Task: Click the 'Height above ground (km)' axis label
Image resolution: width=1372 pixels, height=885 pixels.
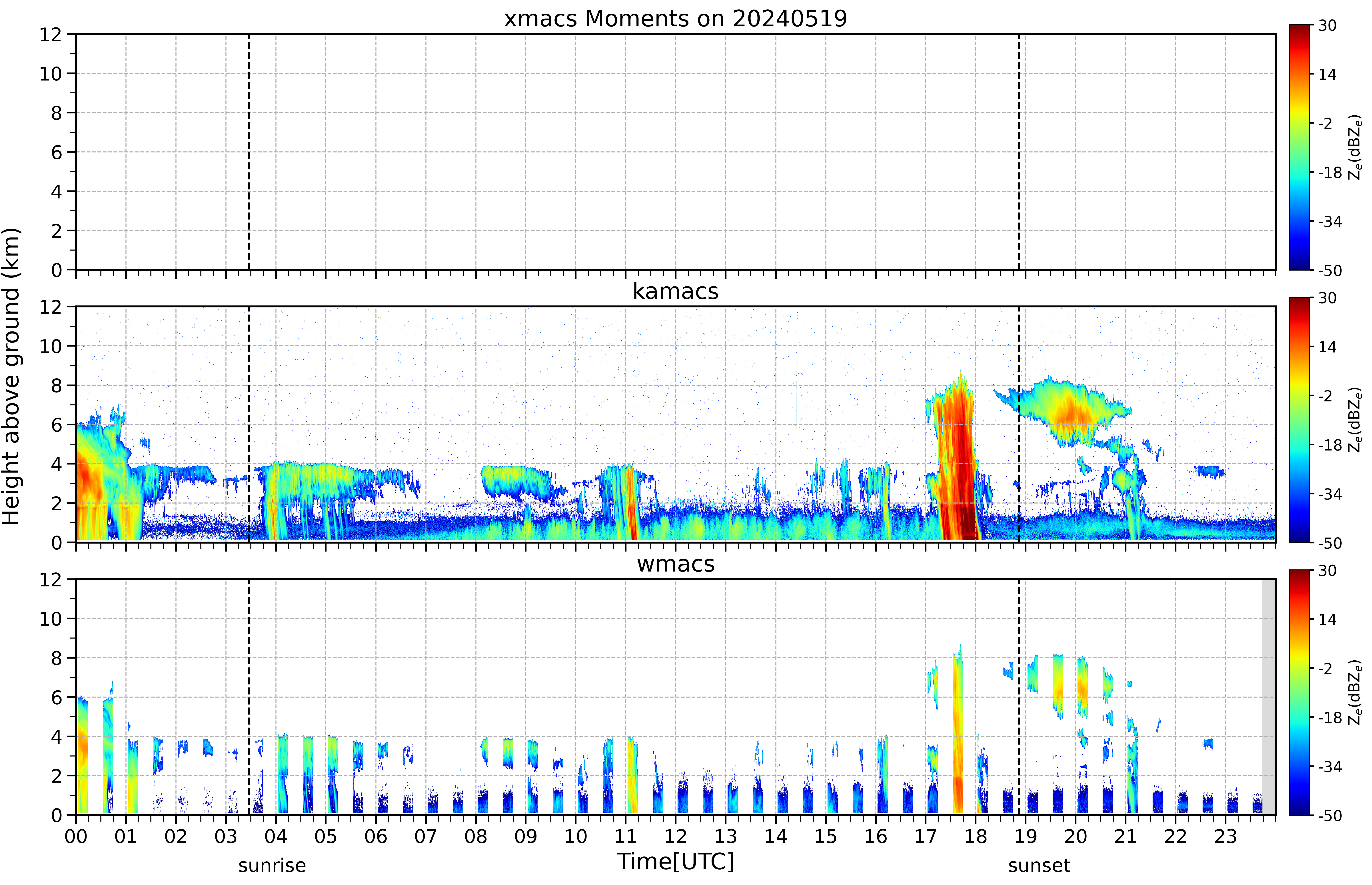Action: [11, 376]
